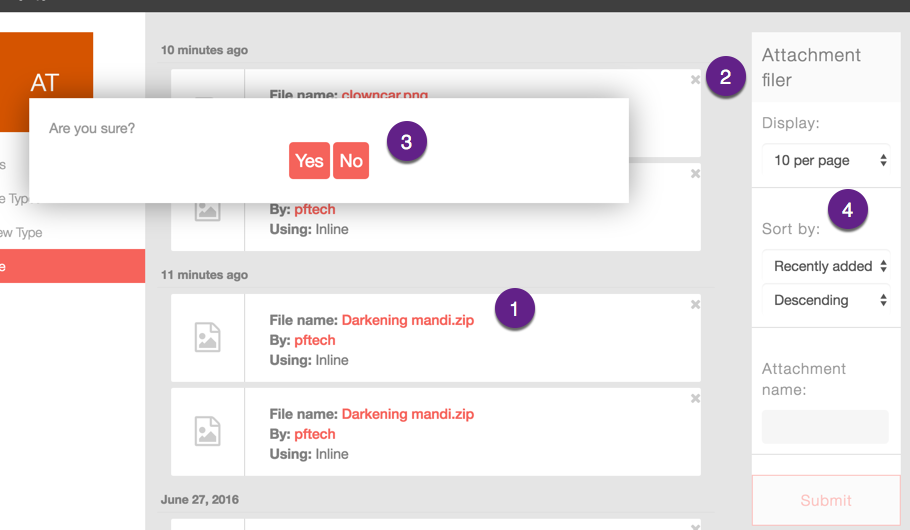This screenshot has width=910, height=530.
Task: Open the lower Darkening mandi.zip file link
Action: [x=407, y=414]
